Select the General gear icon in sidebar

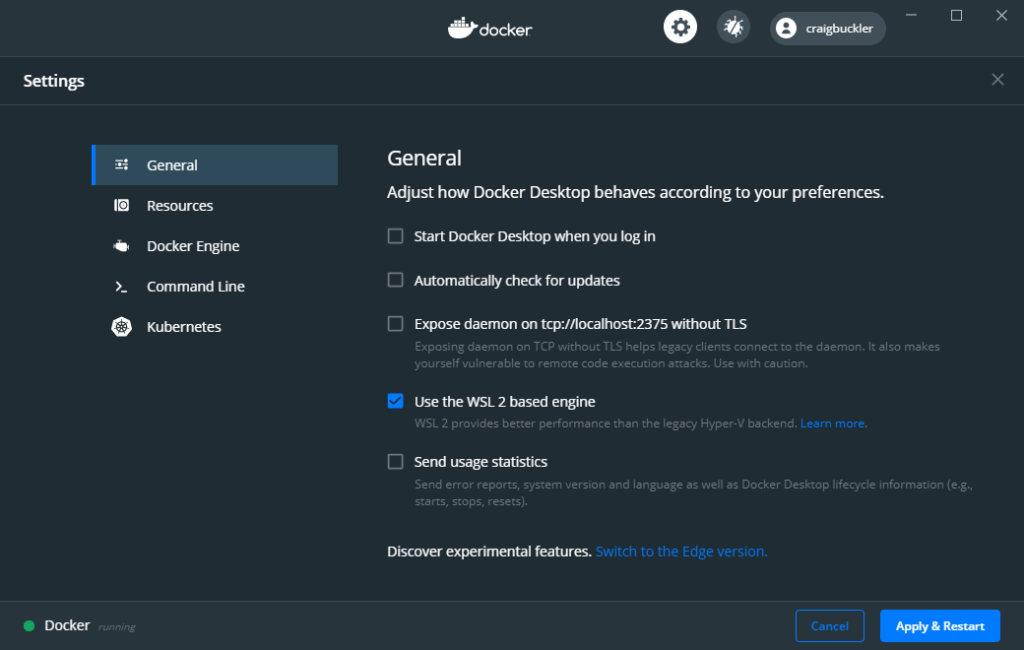[x=121, y=164]
